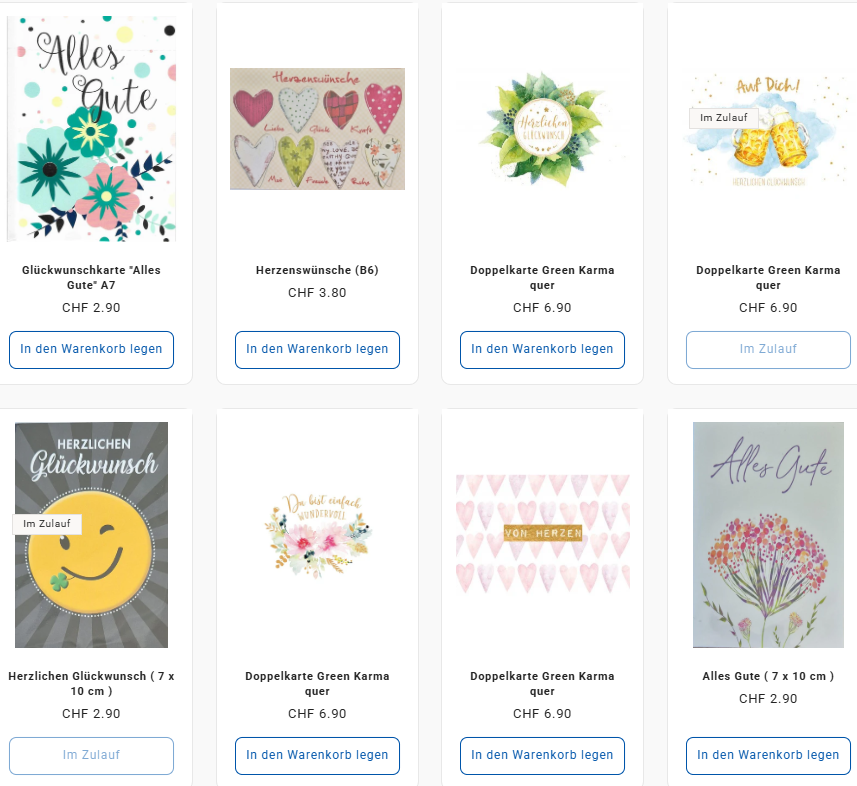Open the Herzenswünsche hearts card image
857x786 pixels.
[x=317, y=129]
